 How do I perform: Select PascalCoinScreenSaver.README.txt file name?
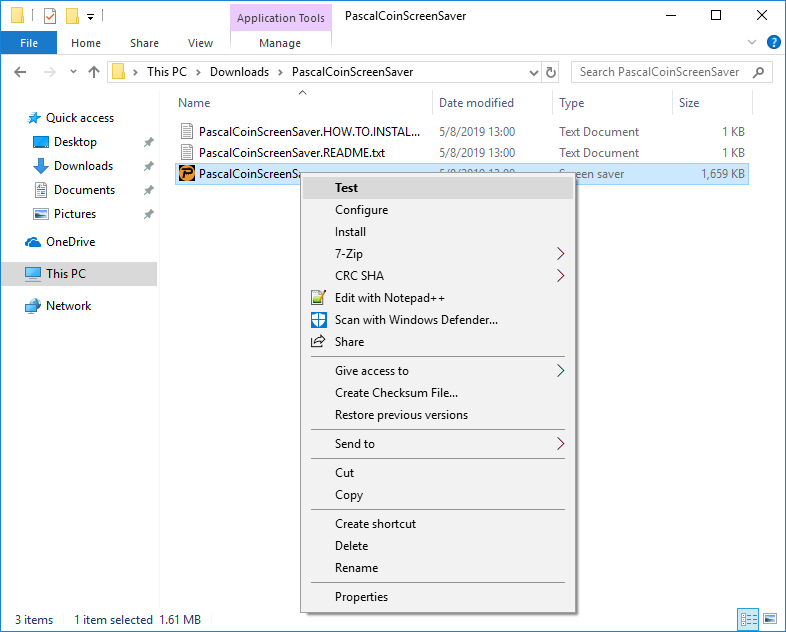click(x=292, y=153)
